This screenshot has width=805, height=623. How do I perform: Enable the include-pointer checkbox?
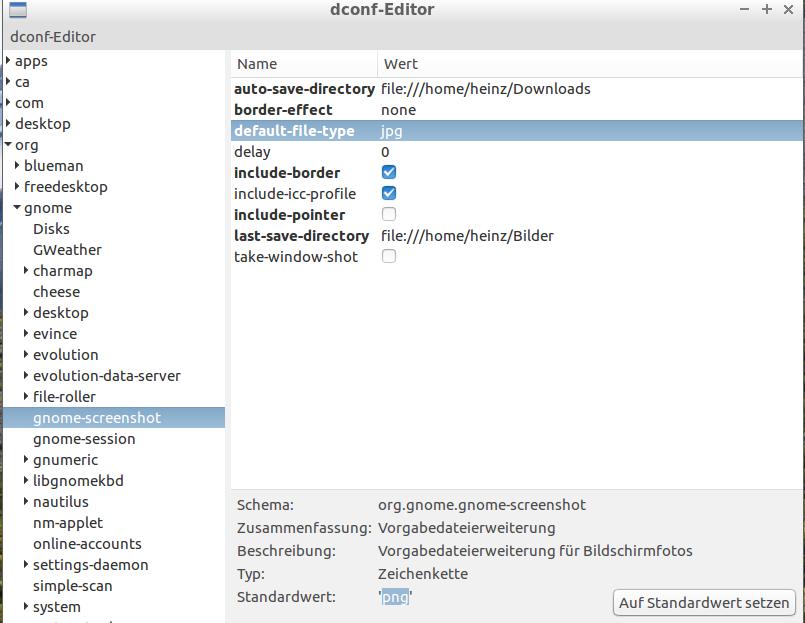pyautogui.click(x=389, y=214)
